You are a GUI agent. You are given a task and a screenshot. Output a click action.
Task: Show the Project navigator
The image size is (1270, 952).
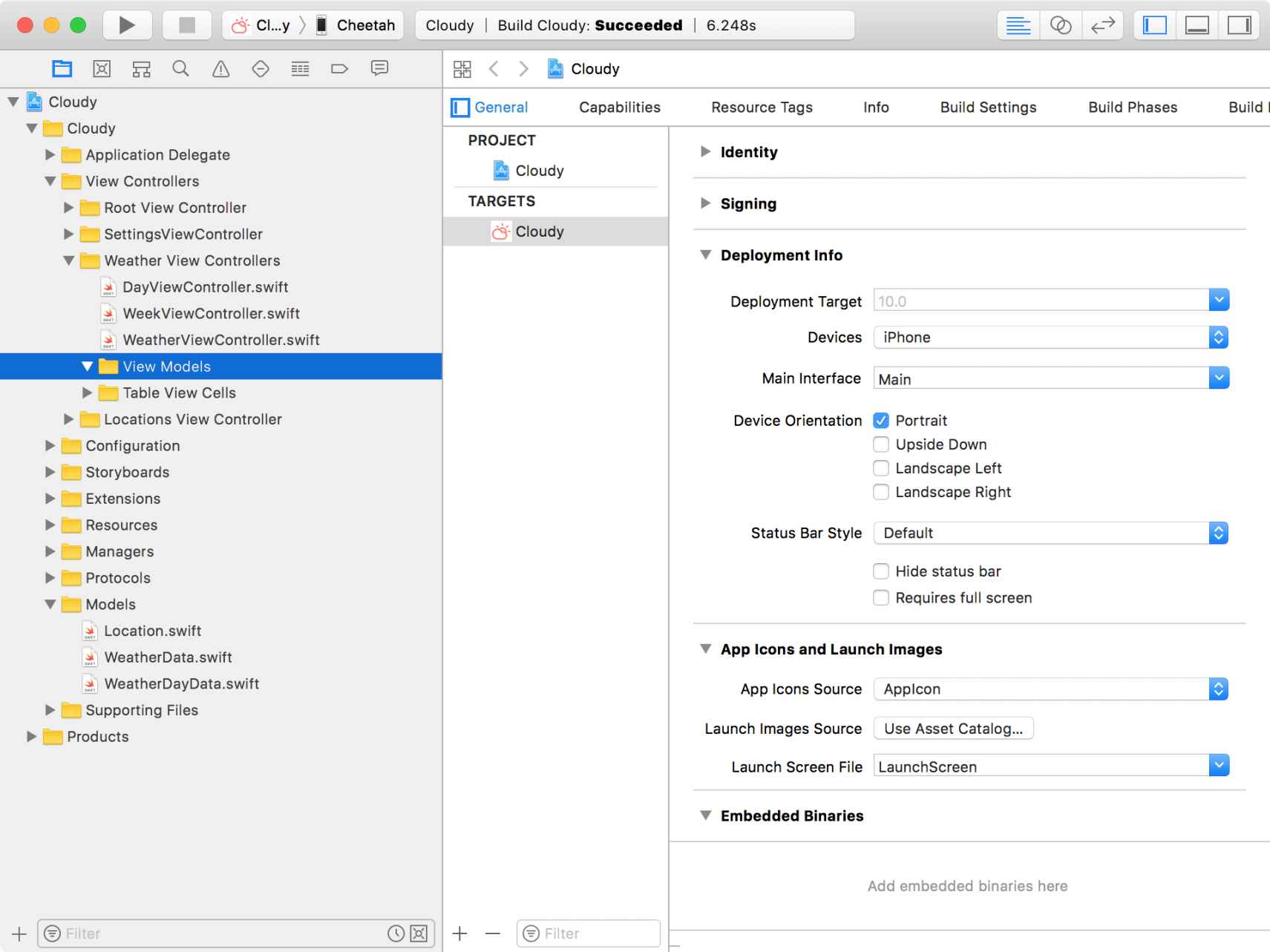(x=62, y=69)
